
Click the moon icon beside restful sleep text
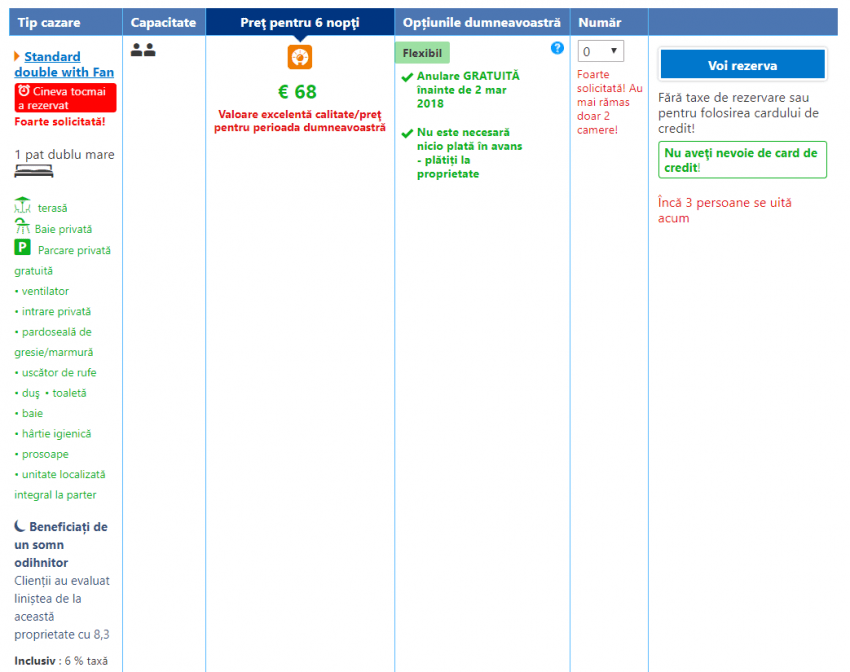(20, 526)
